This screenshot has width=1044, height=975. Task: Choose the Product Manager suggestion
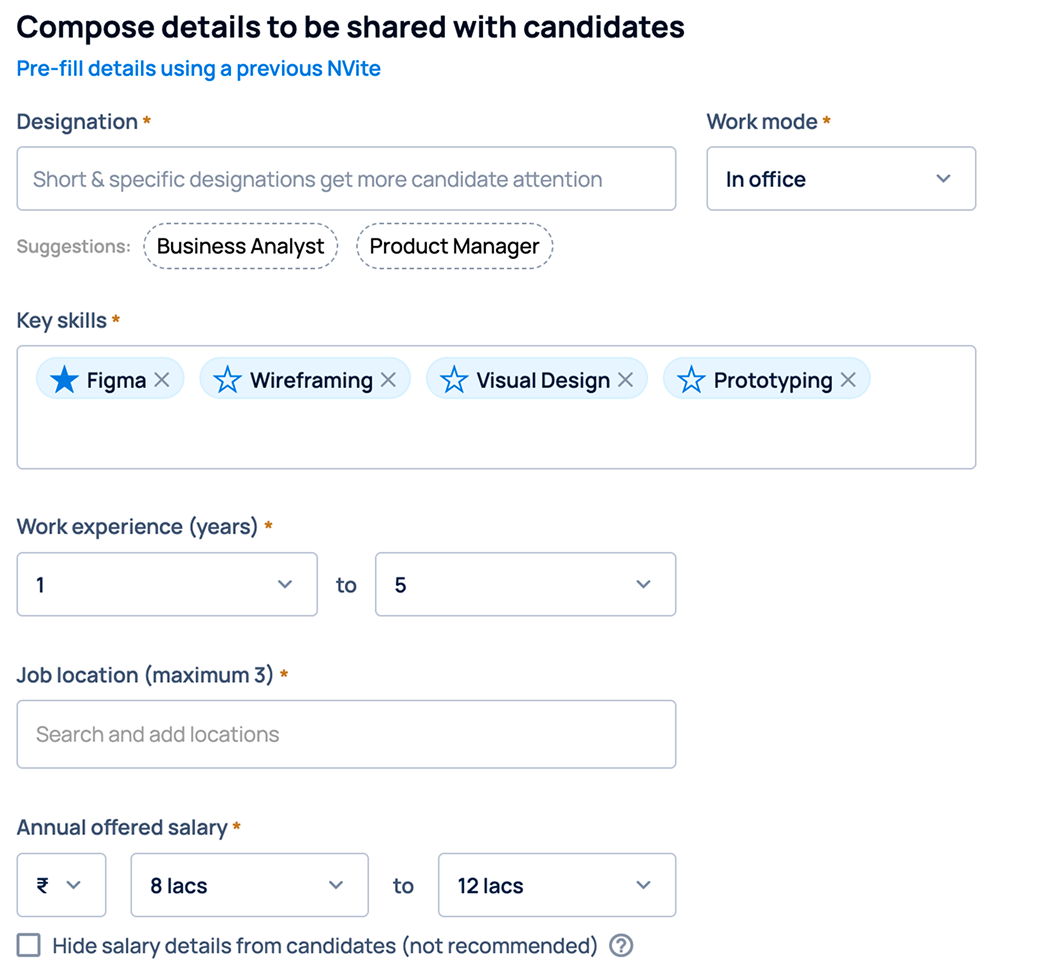(x=454, y=246)
